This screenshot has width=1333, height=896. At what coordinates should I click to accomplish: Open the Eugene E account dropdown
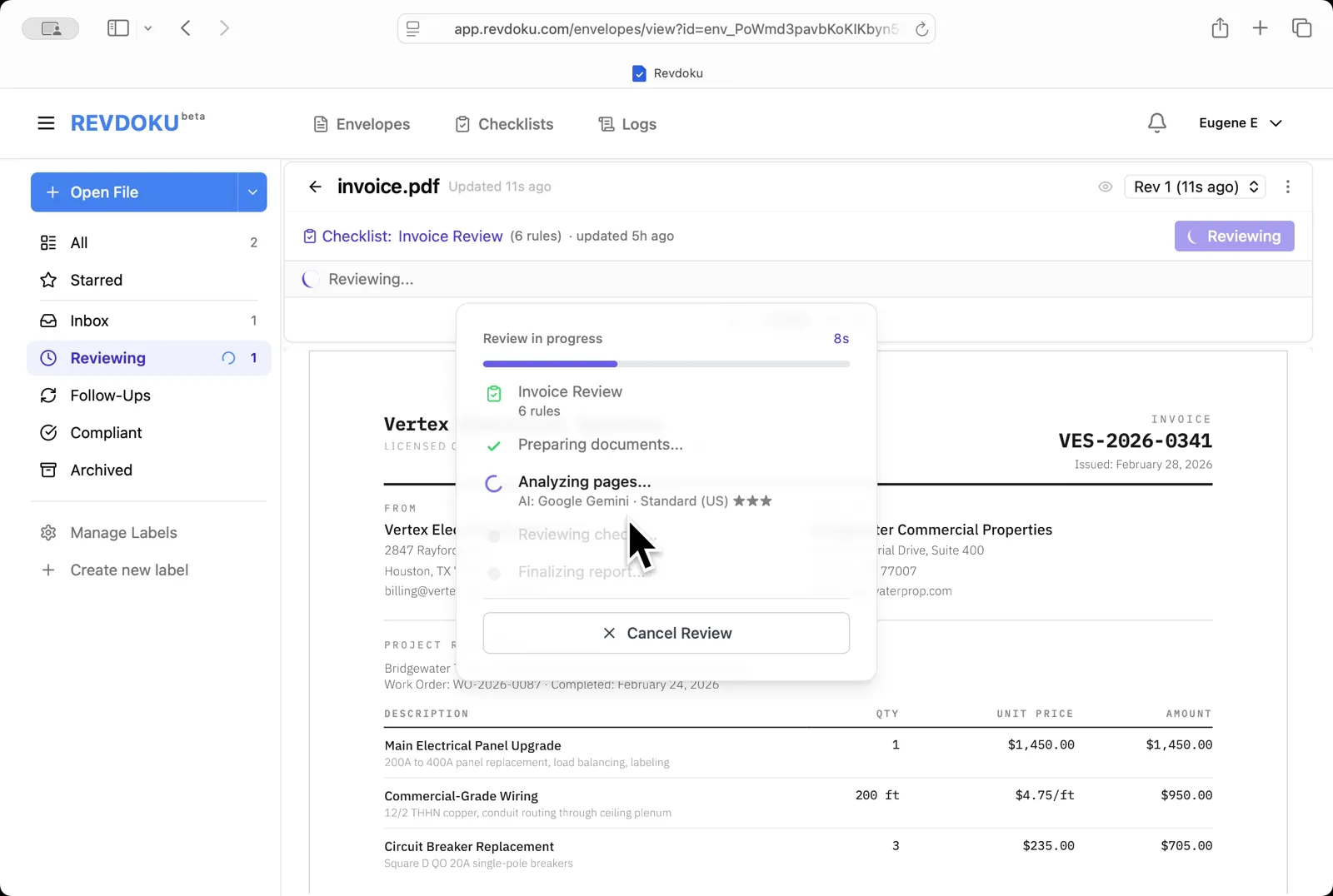click(1241, 122)
